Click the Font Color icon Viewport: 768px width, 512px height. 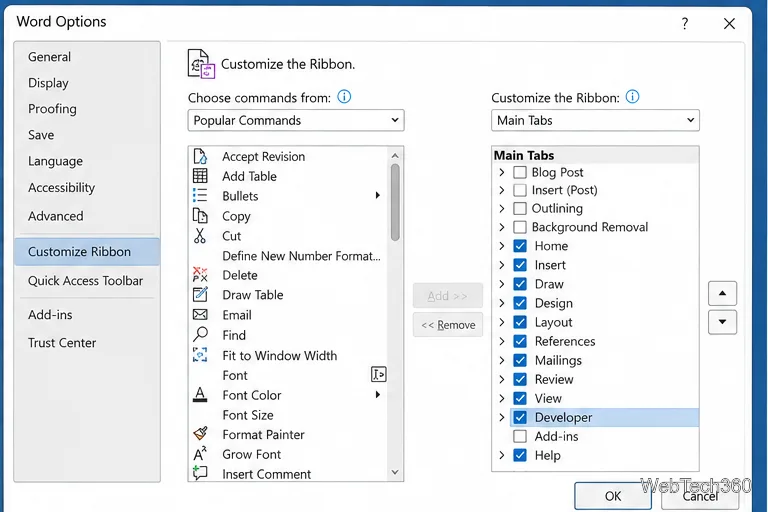point(200,394)
